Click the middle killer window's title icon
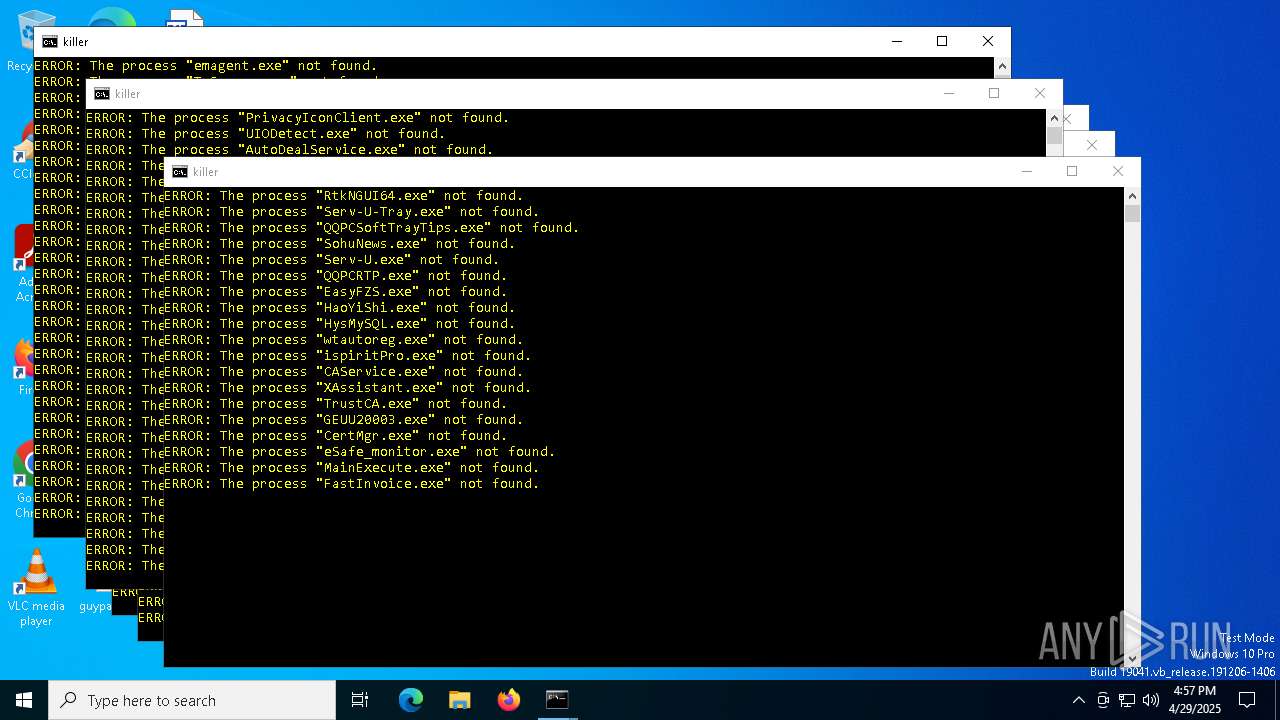This screenshot has height=720, width=1280. [102, 94]
